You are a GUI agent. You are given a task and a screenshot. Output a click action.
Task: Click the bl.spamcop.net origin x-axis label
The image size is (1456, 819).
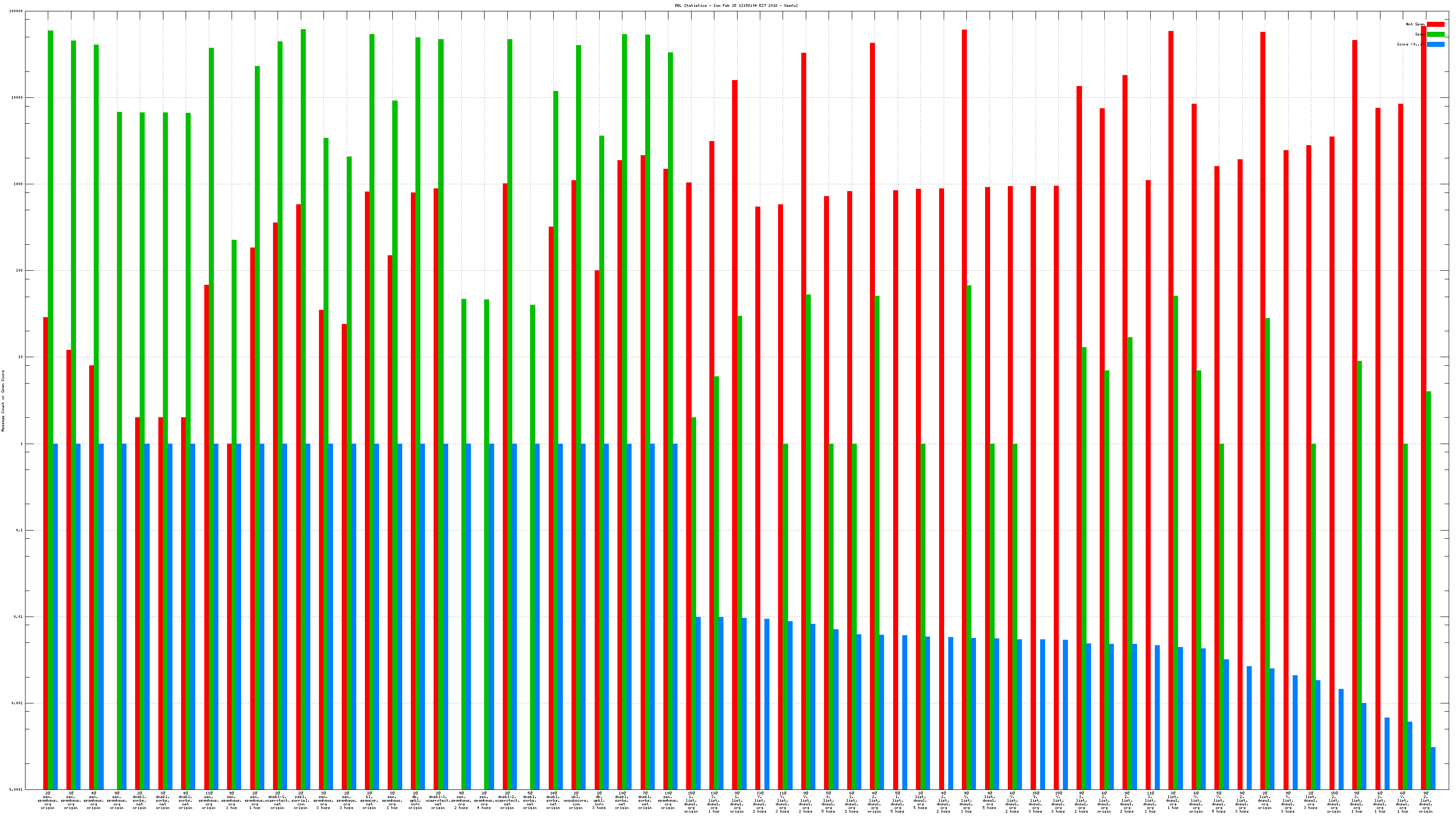point(369,800)
